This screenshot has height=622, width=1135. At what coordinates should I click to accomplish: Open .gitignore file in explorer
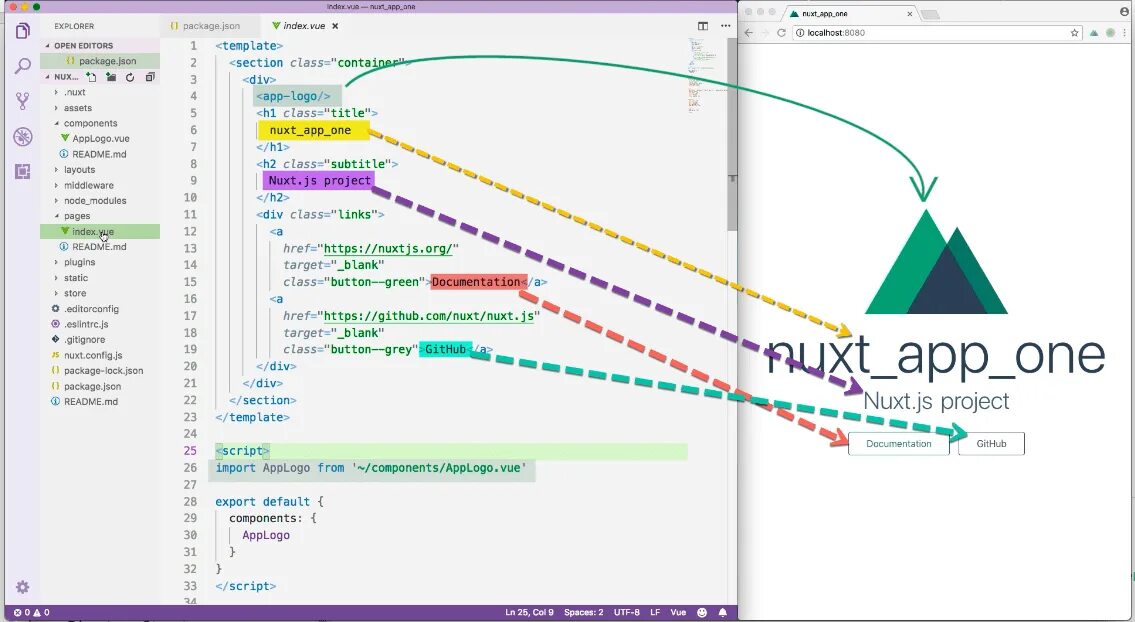pos(84,340)
